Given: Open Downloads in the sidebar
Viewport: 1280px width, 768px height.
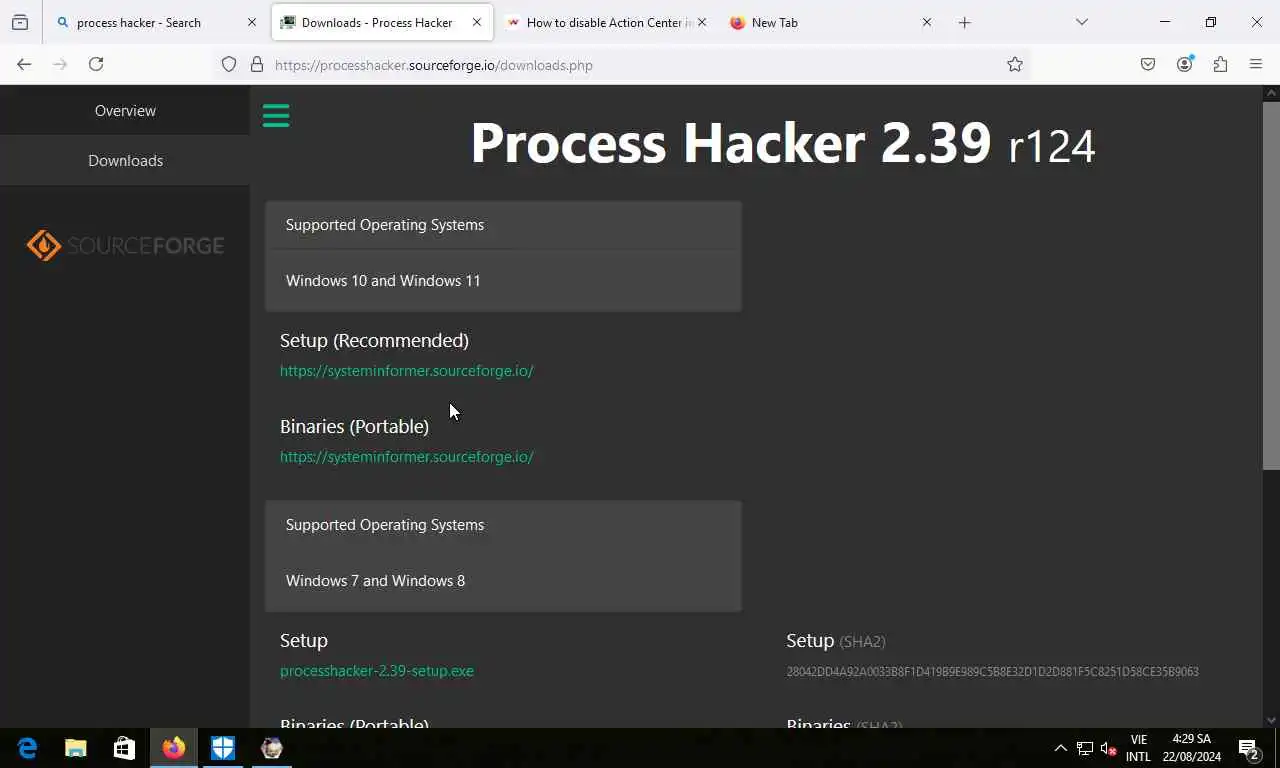Looking at the screenshot, I should pos(125,160).
